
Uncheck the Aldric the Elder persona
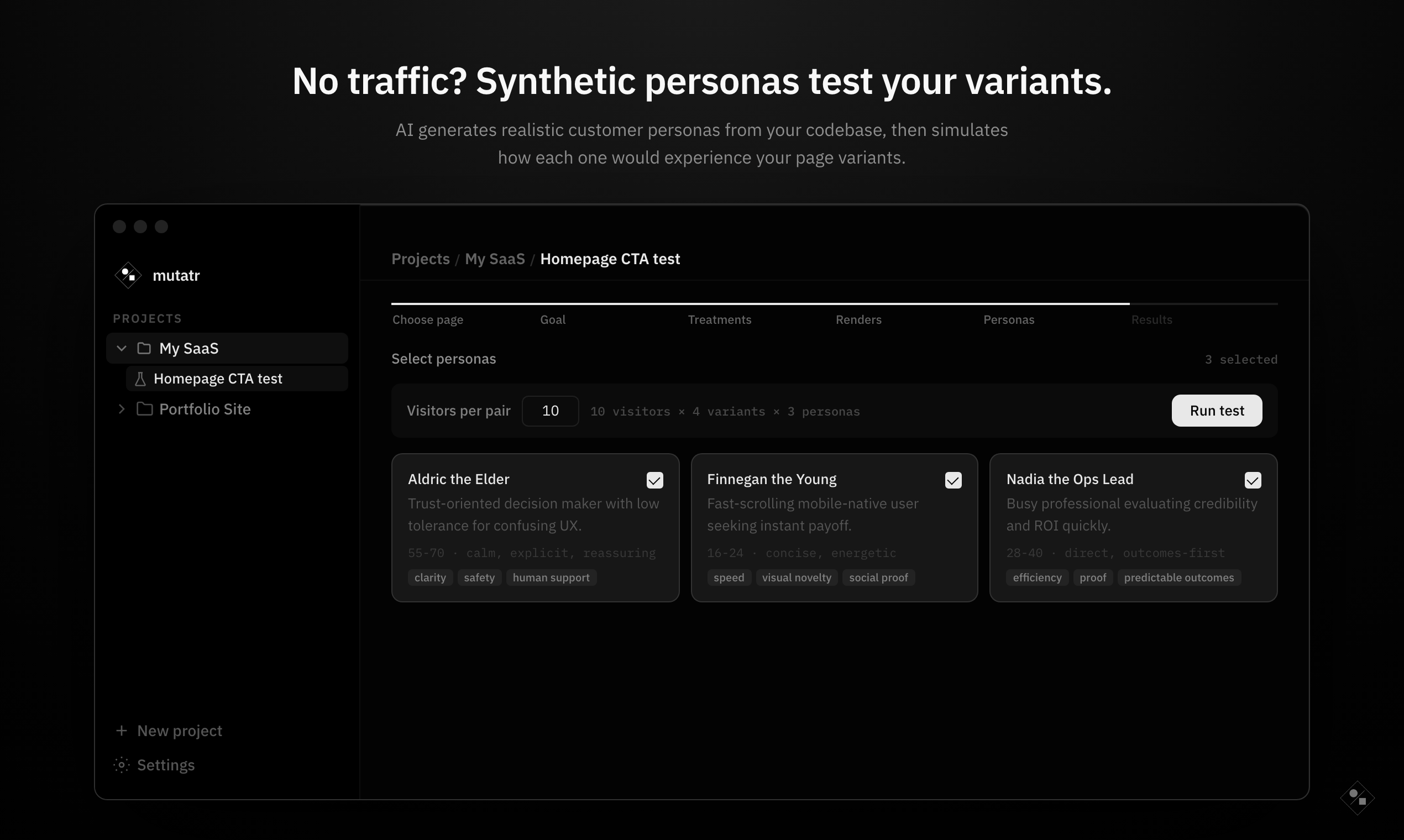pyautogui.click(x=655, y=480)
